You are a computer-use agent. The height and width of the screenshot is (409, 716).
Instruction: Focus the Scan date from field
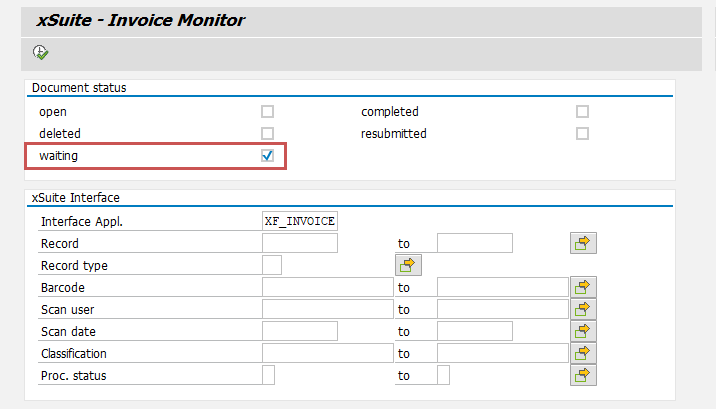[x=299, y=331]
